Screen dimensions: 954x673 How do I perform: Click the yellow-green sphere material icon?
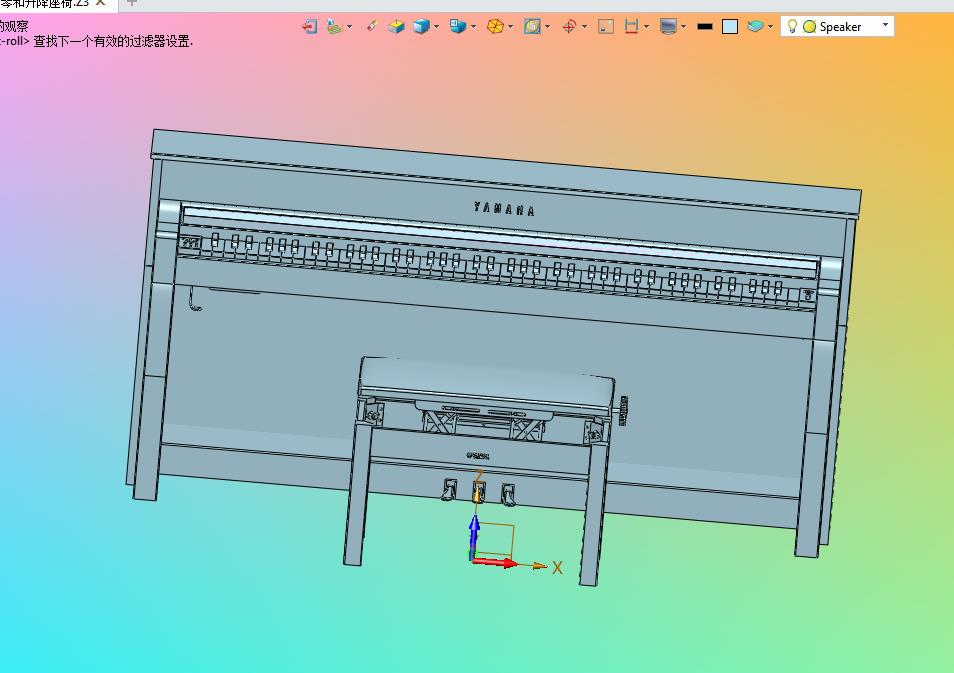pos(809,27)
